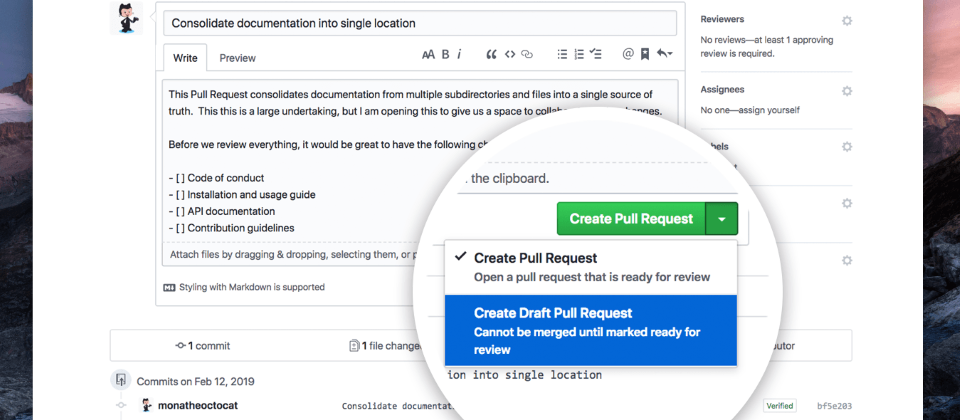The image size is (960, 420).
Task: Click the pull request title field
Action: click(420, 23)
